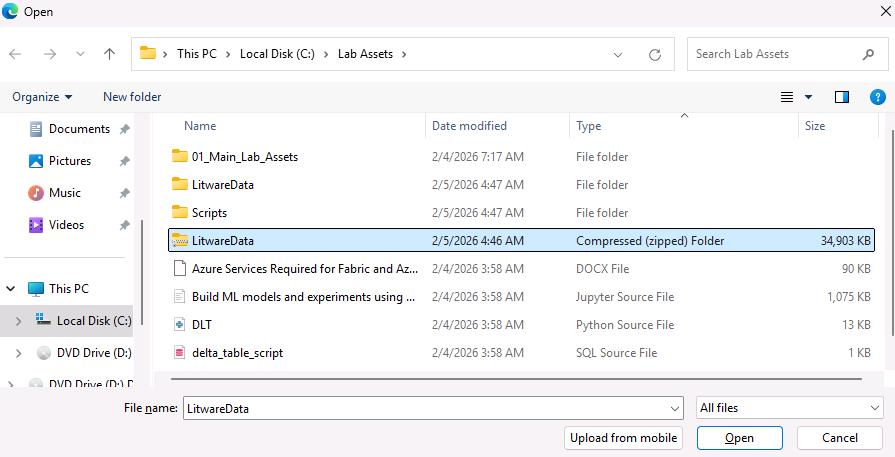The image size is (895, 457).
Task: Sort by the Size column
Action: click(815, 126)
